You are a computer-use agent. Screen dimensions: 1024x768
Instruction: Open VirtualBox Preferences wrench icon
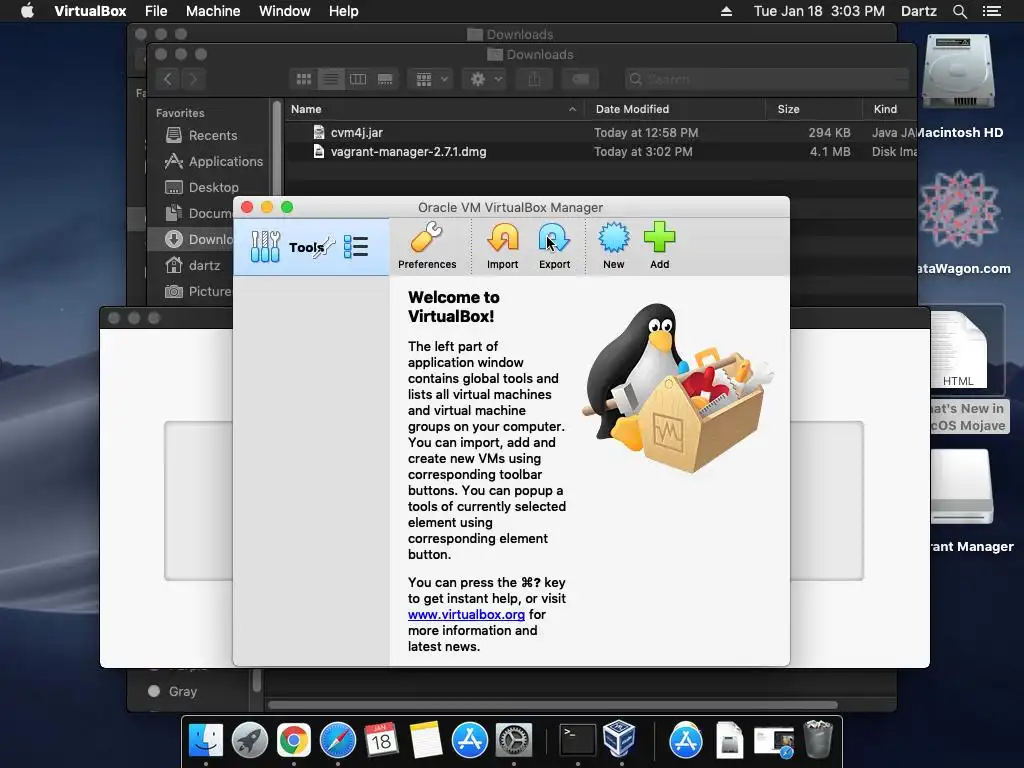(427, 238)
